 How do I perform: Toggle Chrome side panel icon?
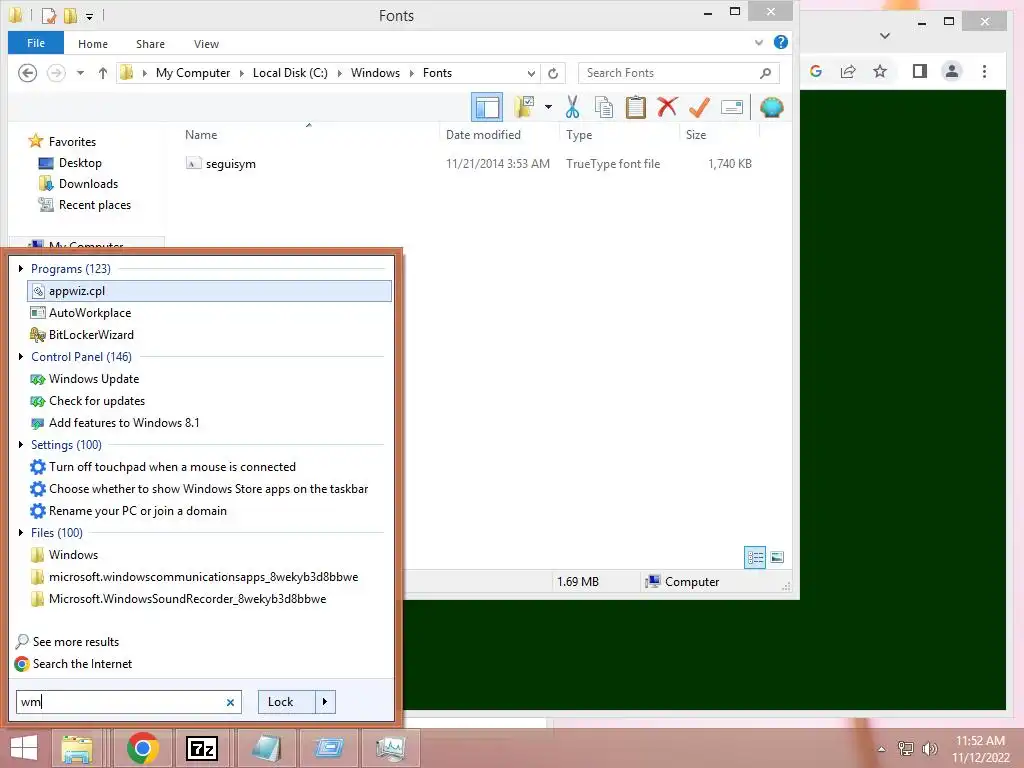920,71
